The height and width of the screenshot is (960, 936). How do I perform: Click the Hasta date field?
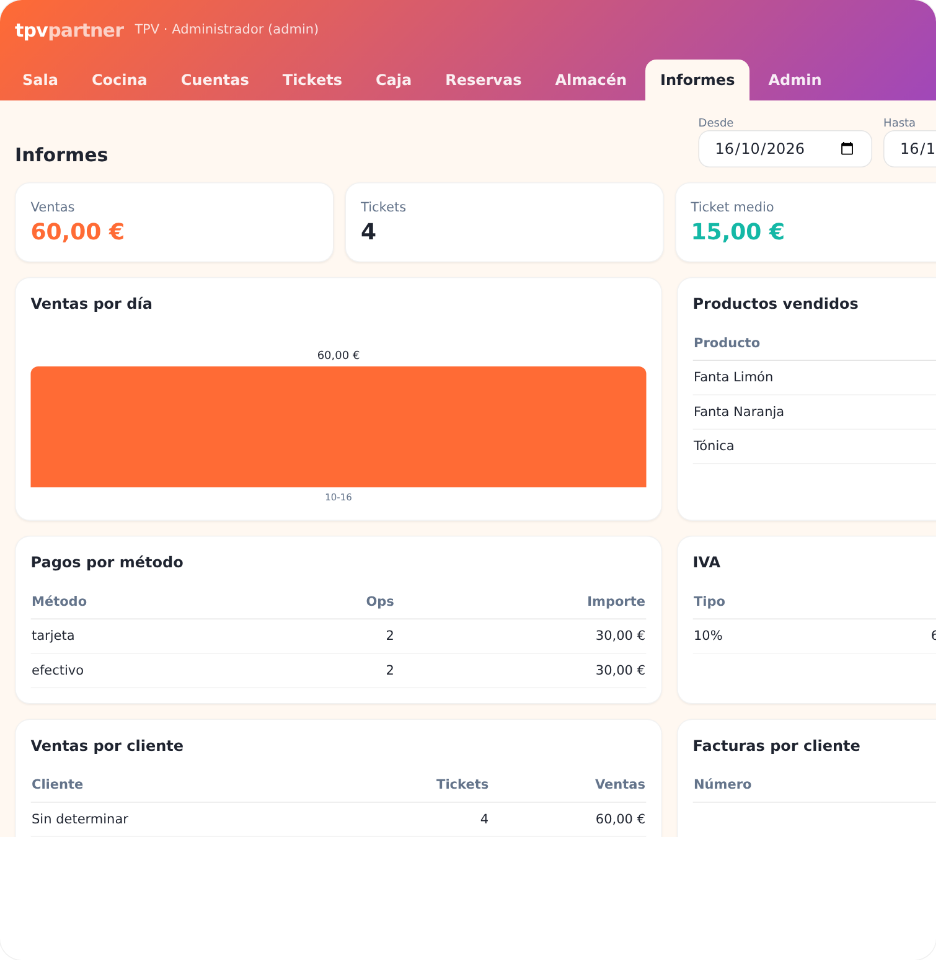point(910,149)
